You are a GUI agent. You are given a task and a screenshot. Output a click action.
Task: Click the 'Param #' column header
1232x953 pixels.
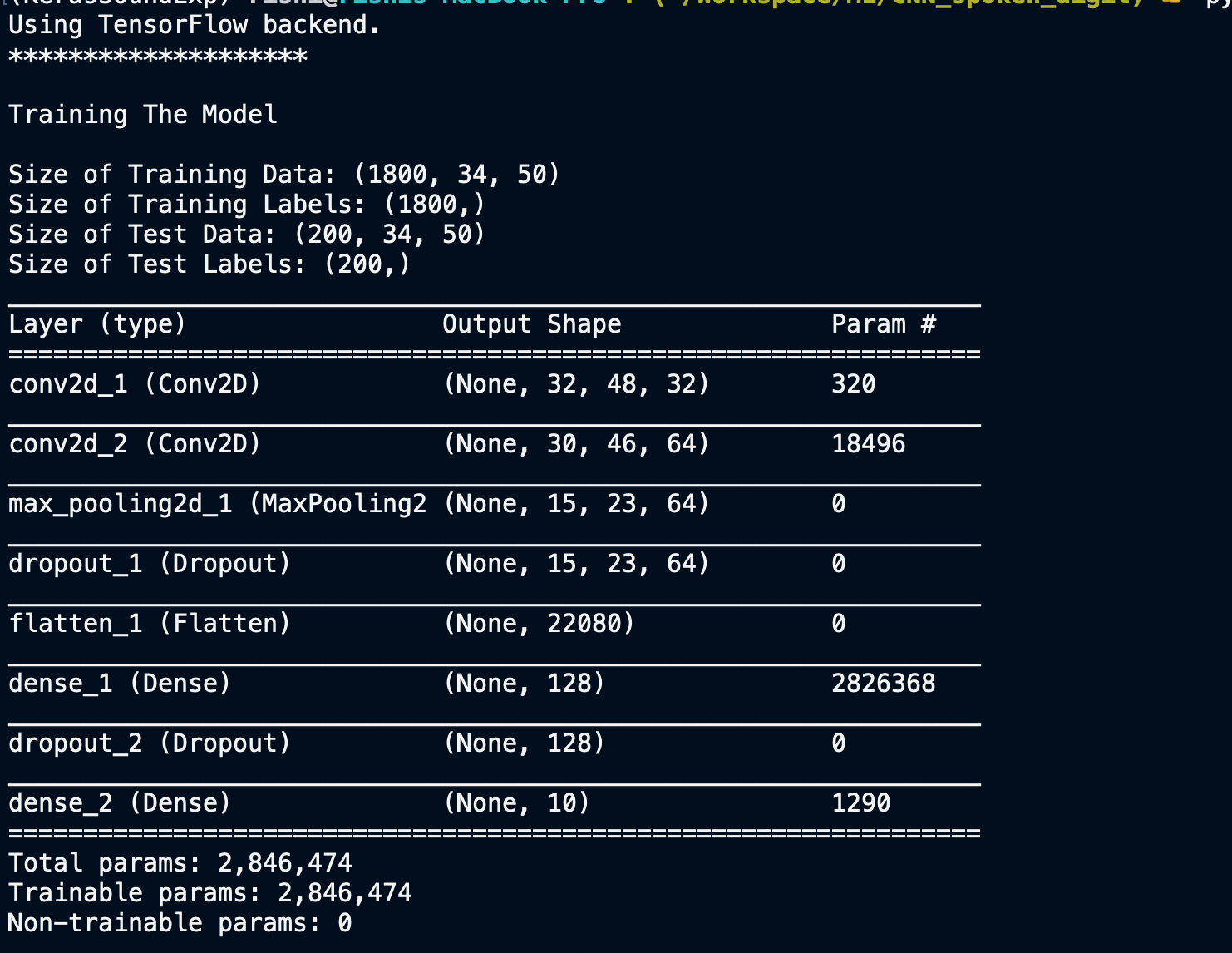(884, 324)
